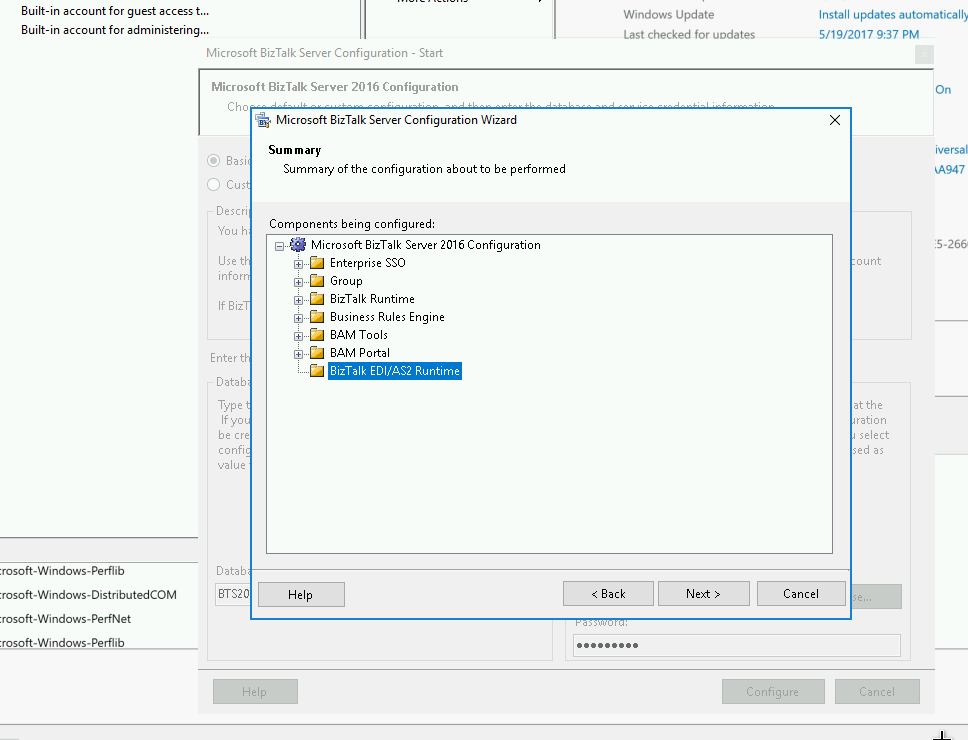
Task: Click the folder icon beside Enterprise SSO
Action: pos(317,263)
